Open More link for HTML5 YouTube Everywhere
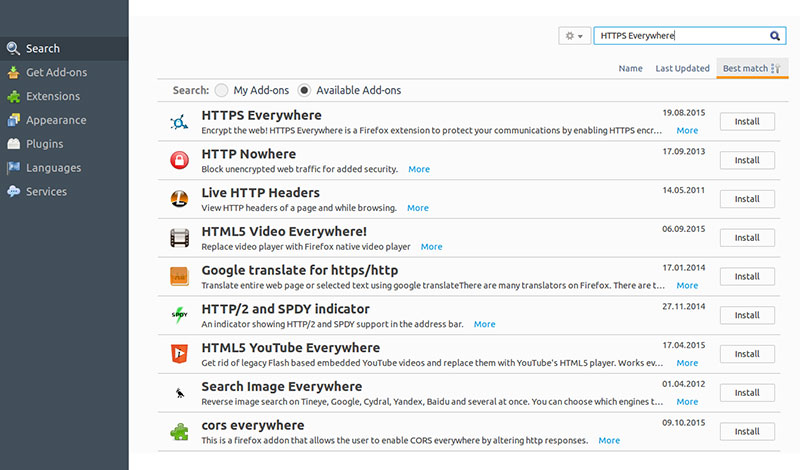 coord(687,363)
